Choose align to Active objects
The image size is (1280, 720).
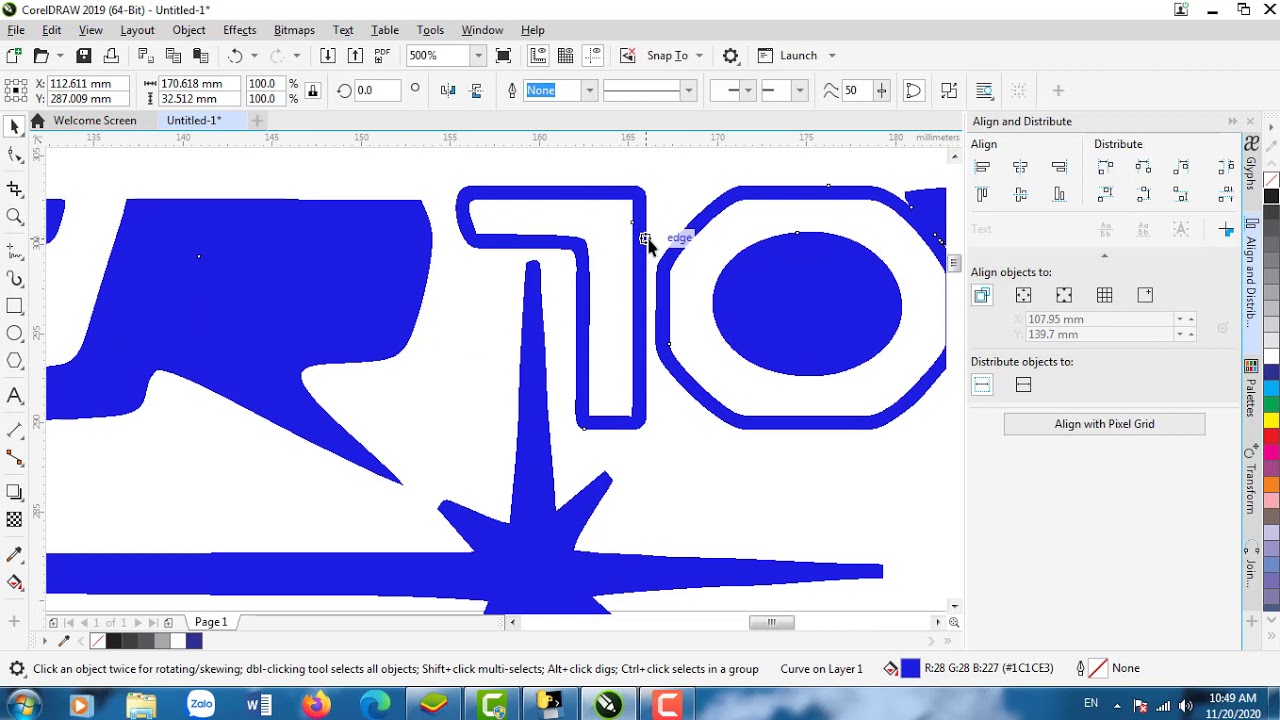tap(982, 295)
